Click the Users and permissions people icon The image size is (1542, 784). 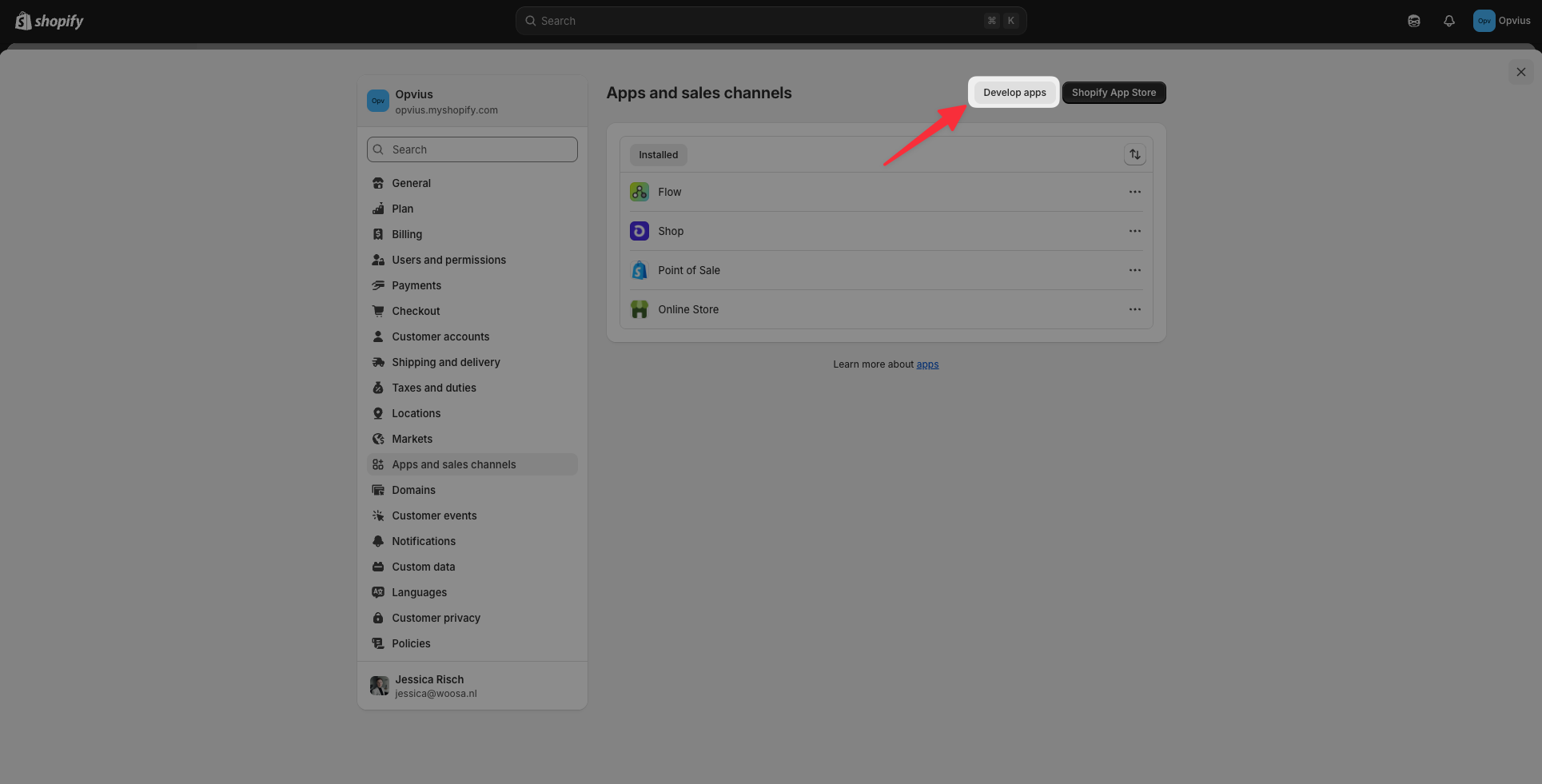pos(378,260)
